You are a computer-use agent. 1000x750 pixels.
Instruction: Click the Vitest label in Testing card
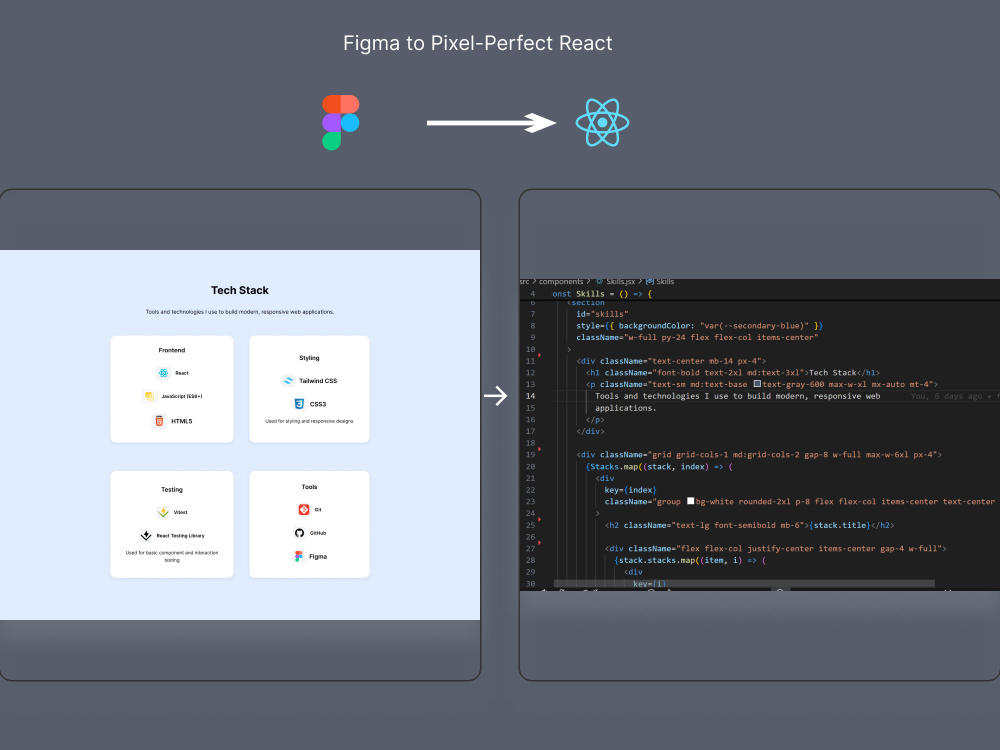[181, 512]
